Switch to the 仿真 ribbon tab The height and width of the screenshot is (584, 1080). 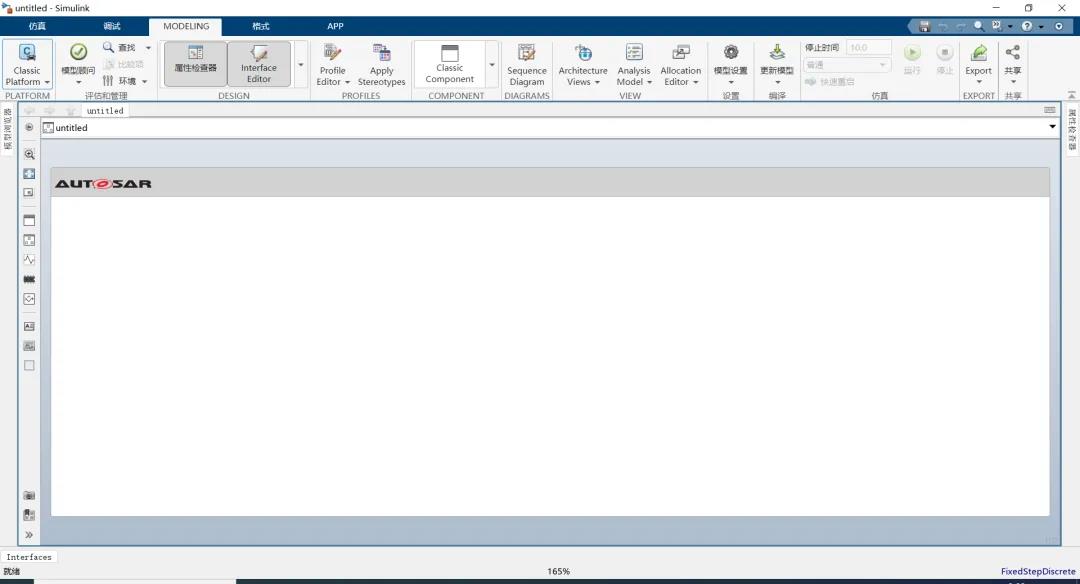[x=37, y=27]
